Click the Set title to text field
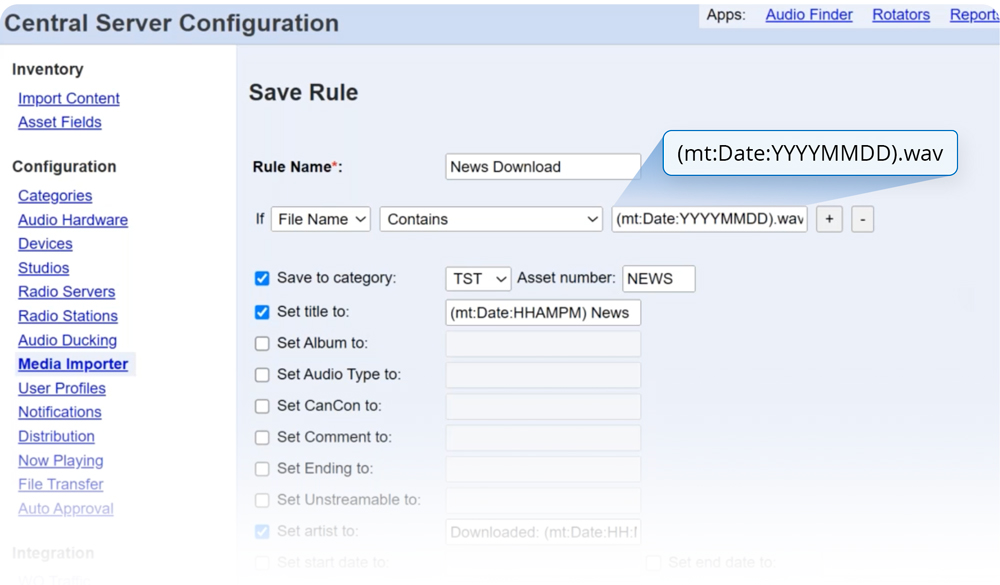 (x=542, y=313)
